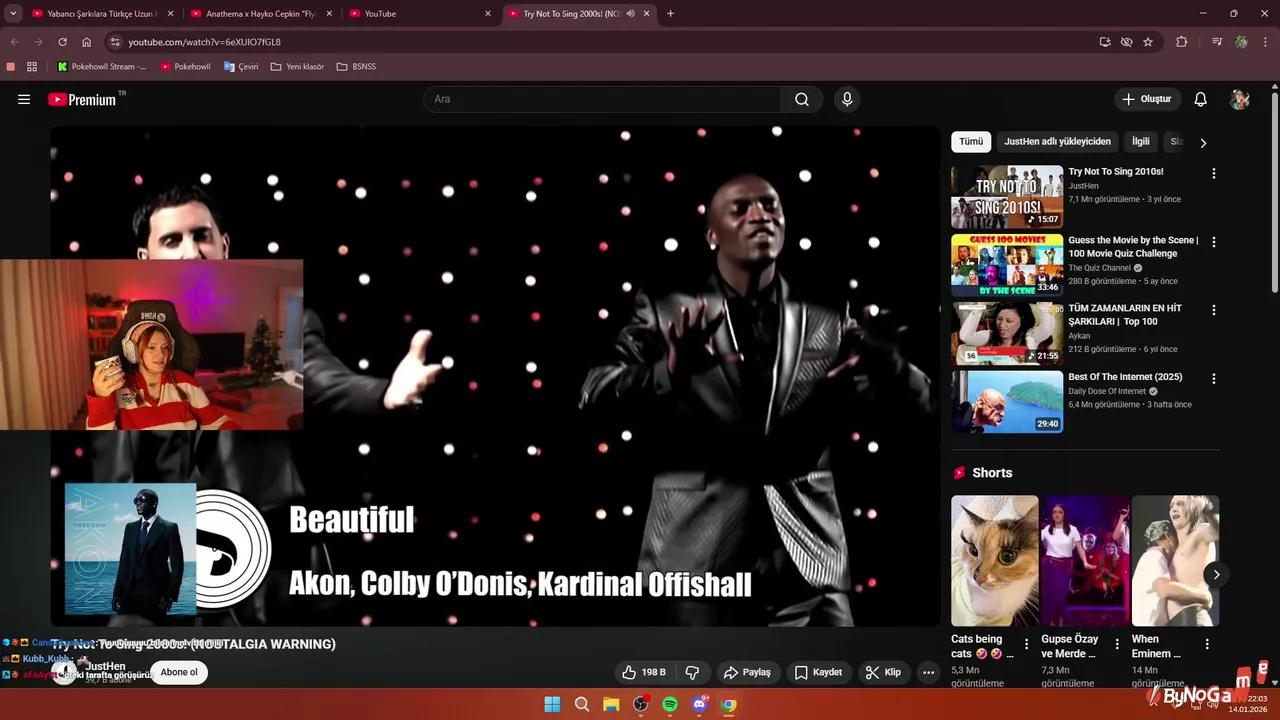Screen dimensions: 1280x720
Task: Open the Oluştur create menu
Action: click(1147, 99)
